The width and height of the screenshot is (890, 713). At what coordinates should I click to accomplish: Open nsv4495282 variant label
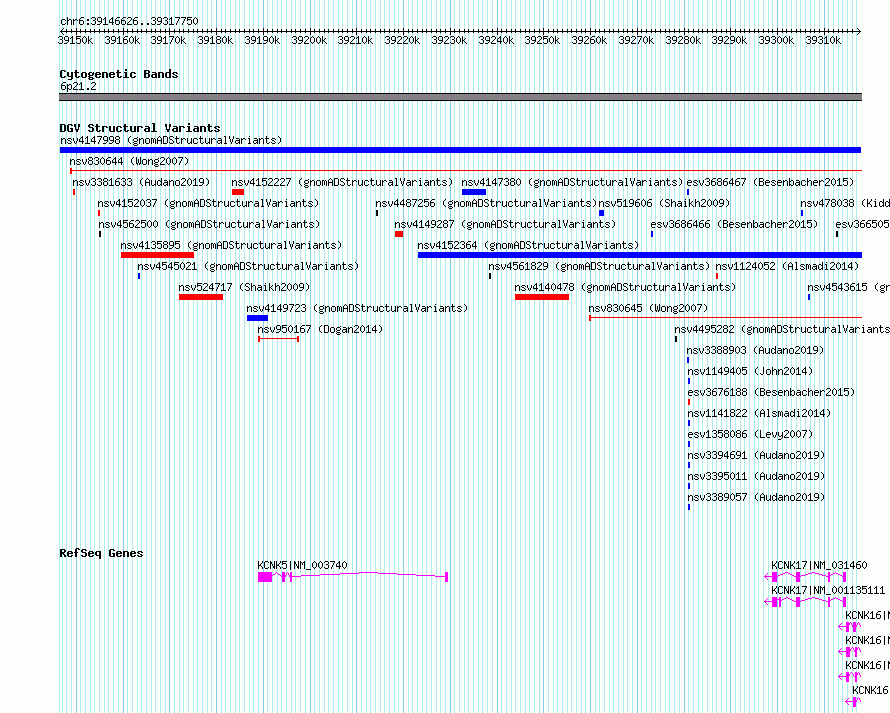click(782, 329)
